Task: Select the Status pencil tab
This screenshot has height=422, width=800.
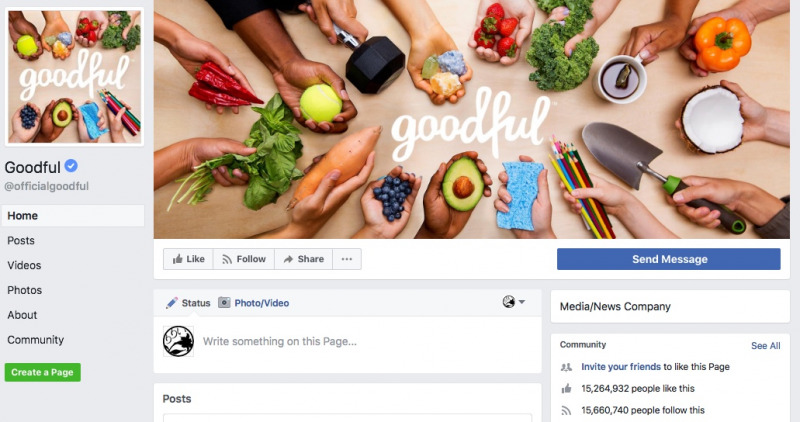Action: click(188, 303)
